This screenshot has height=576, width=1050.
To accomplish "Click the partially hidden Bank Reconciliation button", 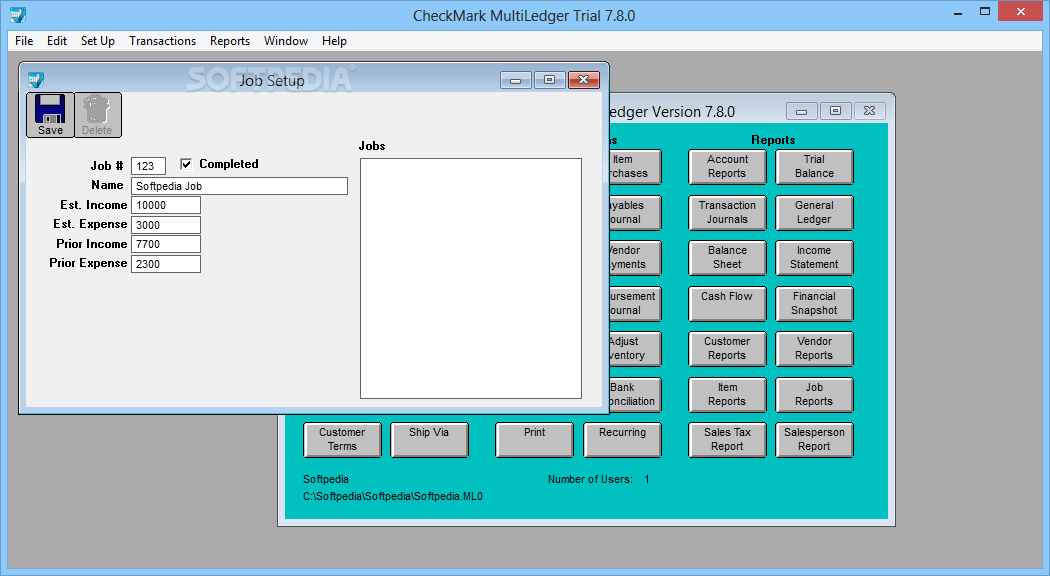I will click(635, 394).
